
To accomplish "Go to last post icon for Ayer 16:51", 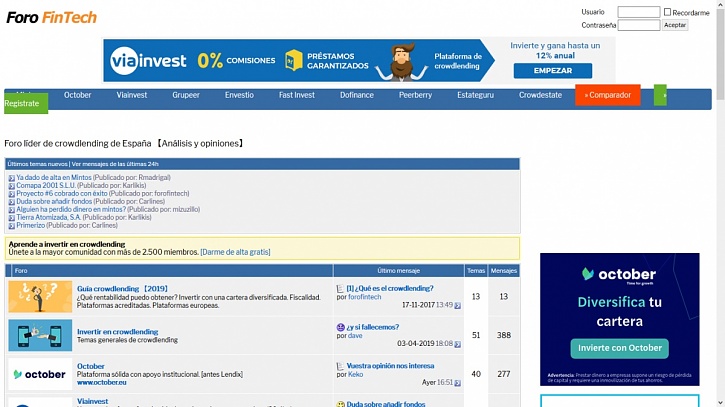I will click(x=457, y=383).
